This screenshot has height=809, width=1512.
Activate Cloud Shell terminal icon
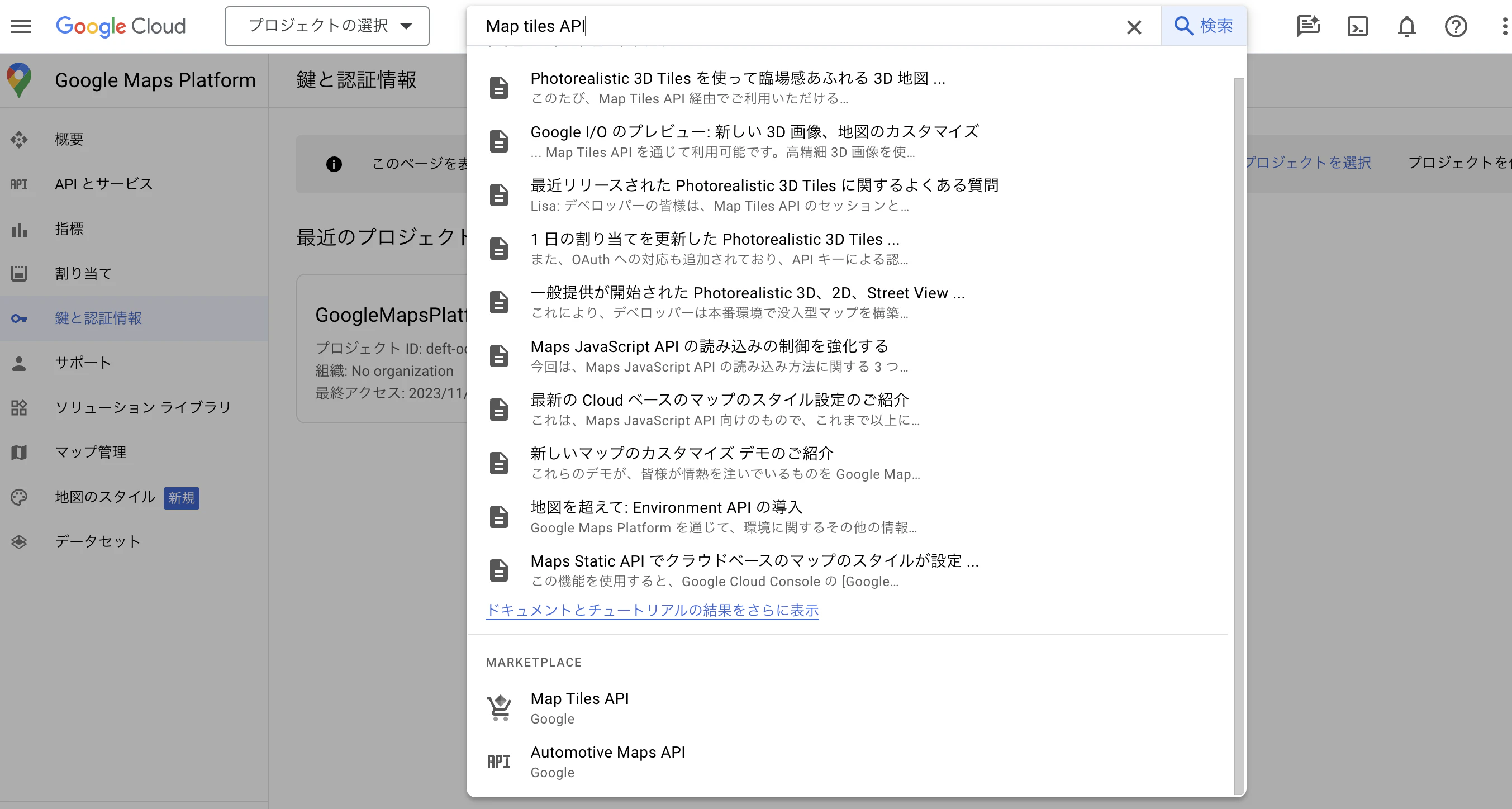click(1358, 26)
